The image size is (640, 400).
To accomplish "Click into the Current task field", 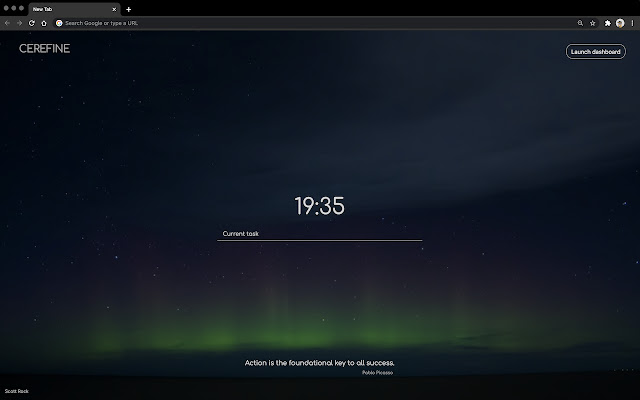I will [319, 234].
